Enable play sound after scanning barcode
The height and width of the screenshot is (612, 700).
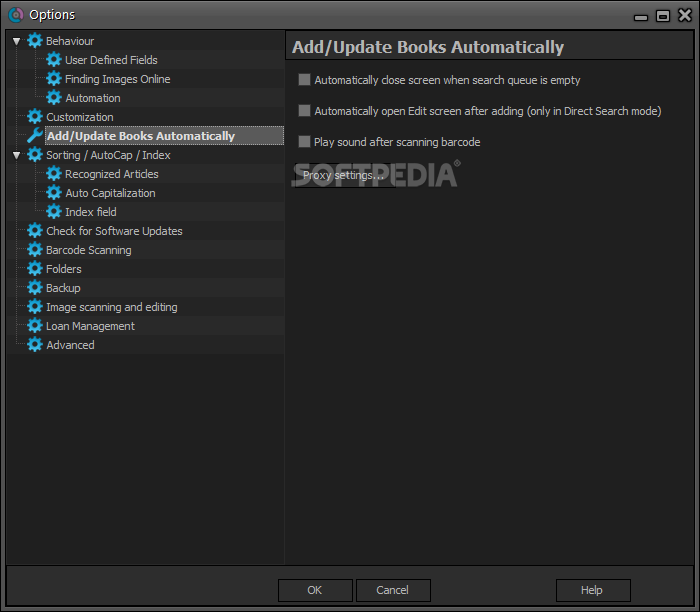pyautogui.click(x=304, y=142)
